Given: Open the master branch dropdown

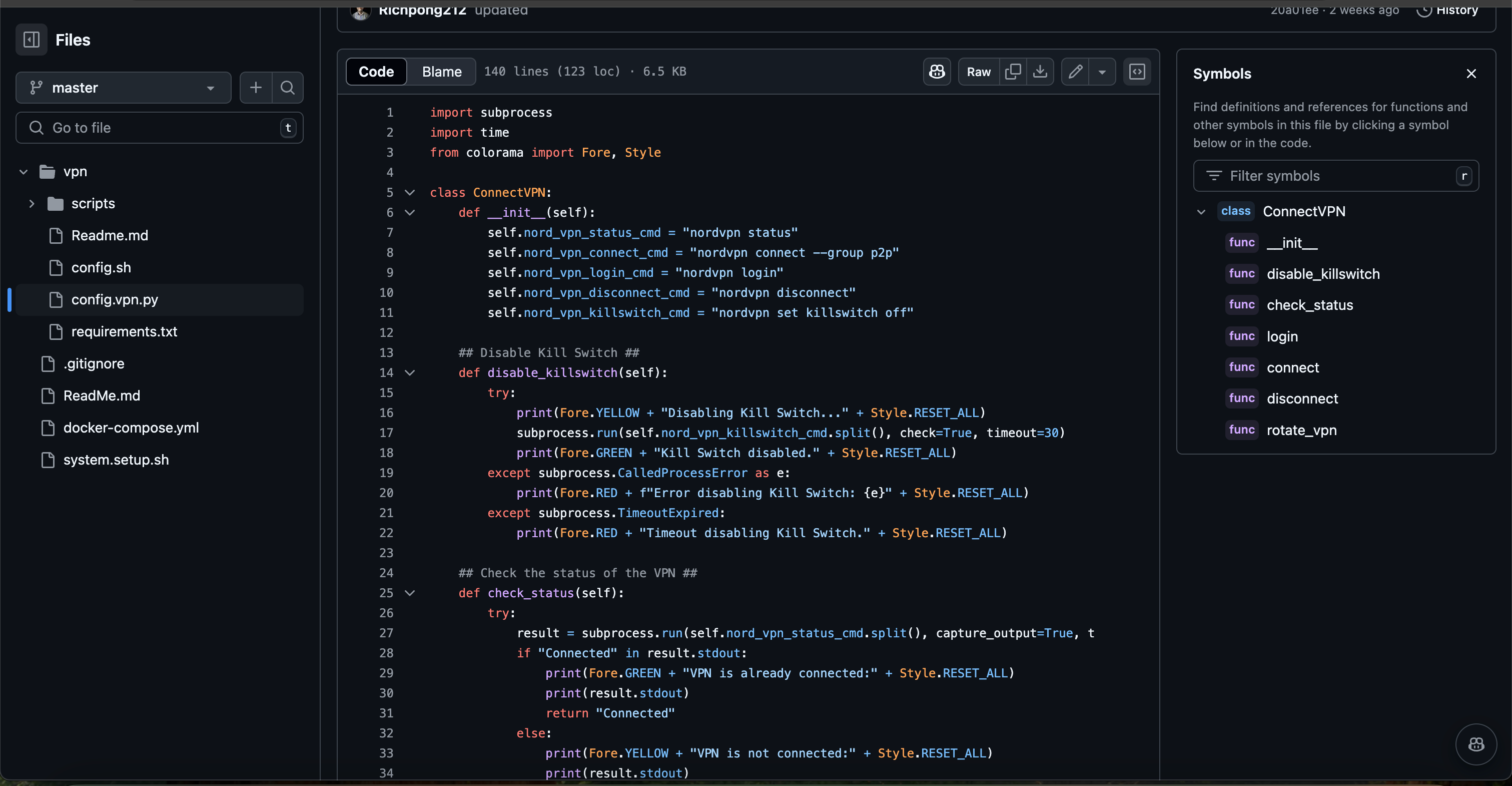Looking at the screenshot, I should tap(123, 88).
